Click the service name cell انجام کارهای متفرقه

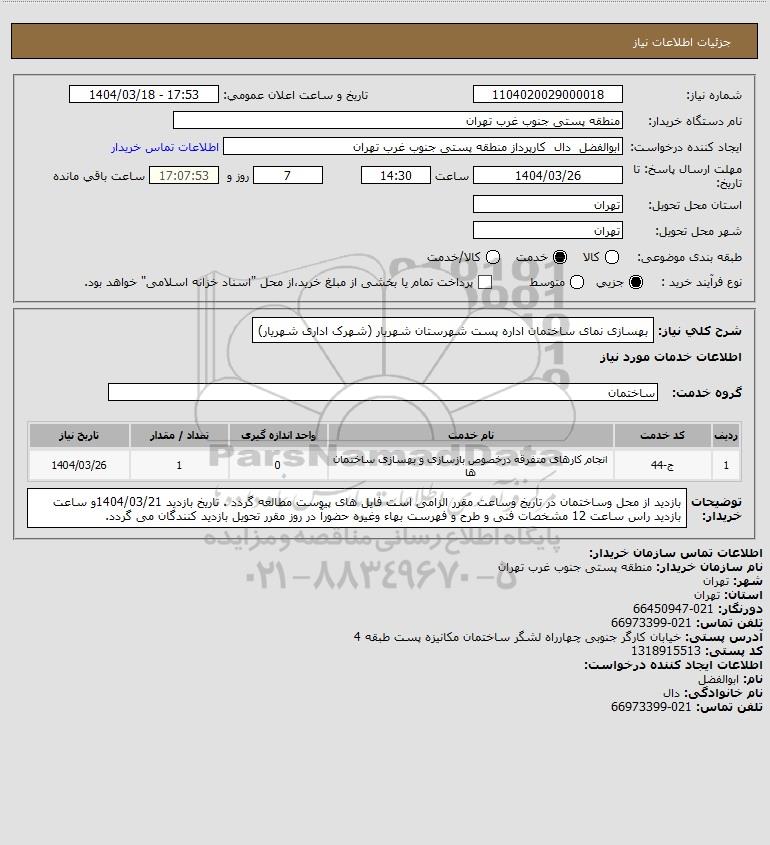click(471, 465)
